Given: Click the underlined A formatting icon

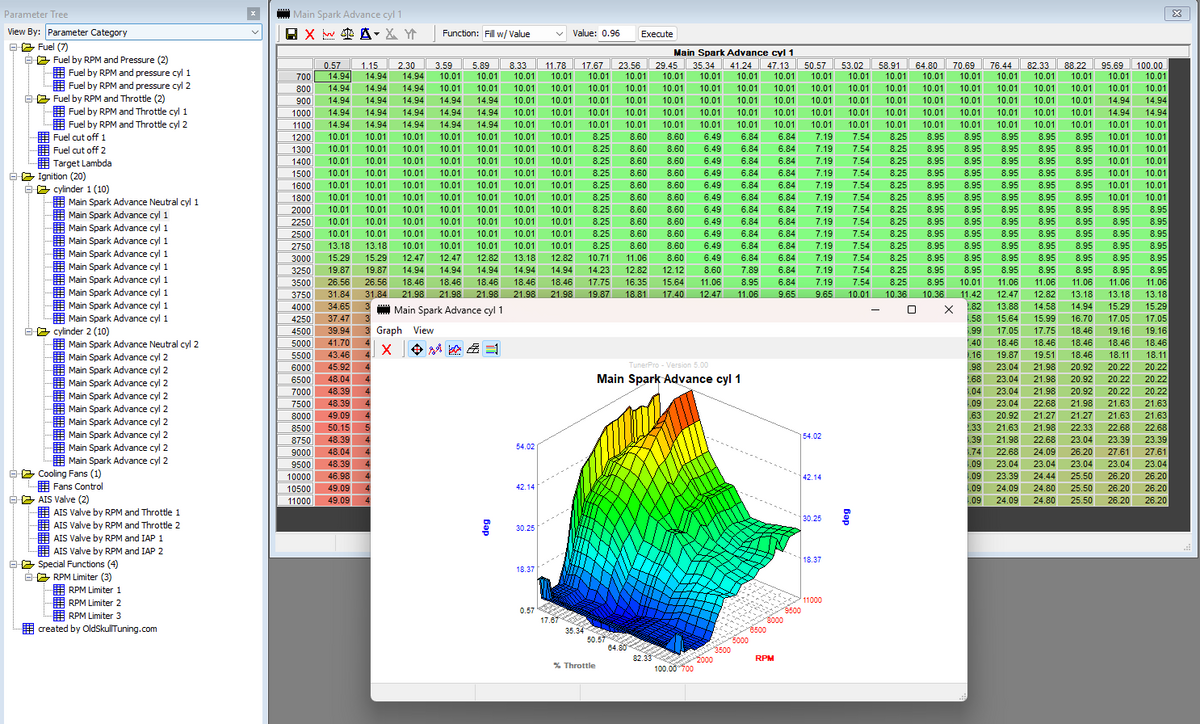Looking at the screenshot, I should 364,34.
